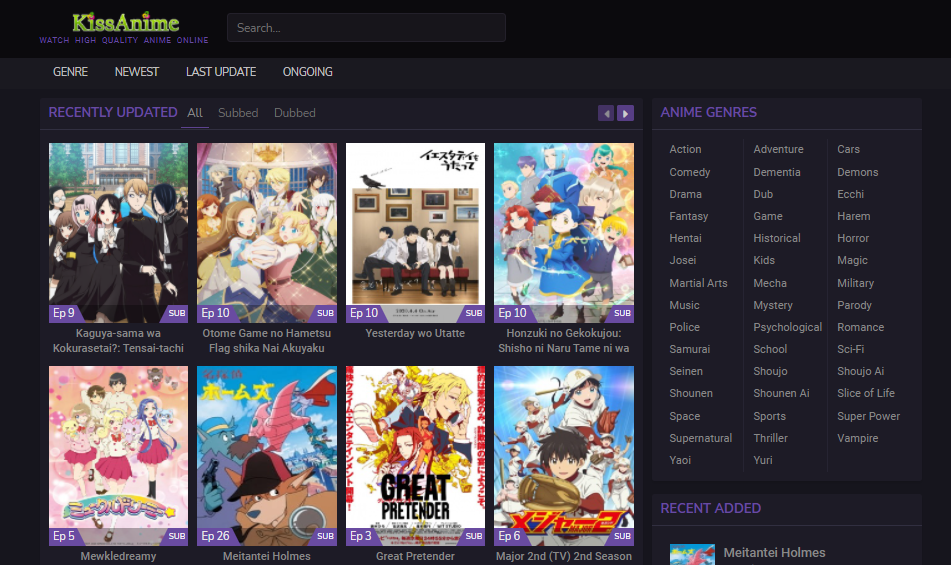Select the Thriller genre
952x566 pixels.
point(770,438)
